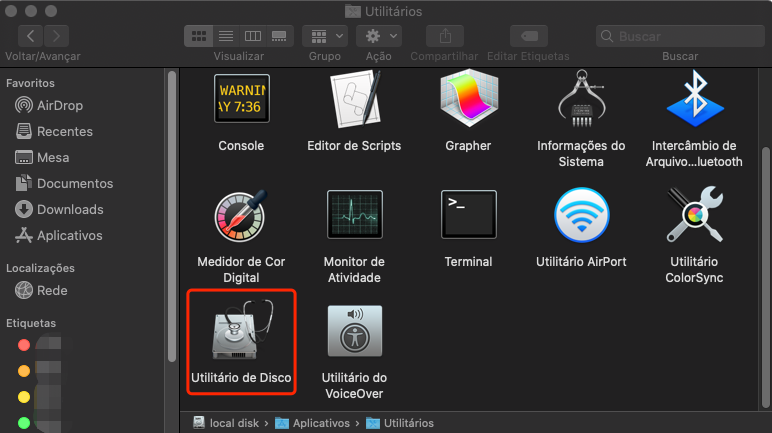772x433 pixels.
Task: Switch to column view
Action: 253,36
